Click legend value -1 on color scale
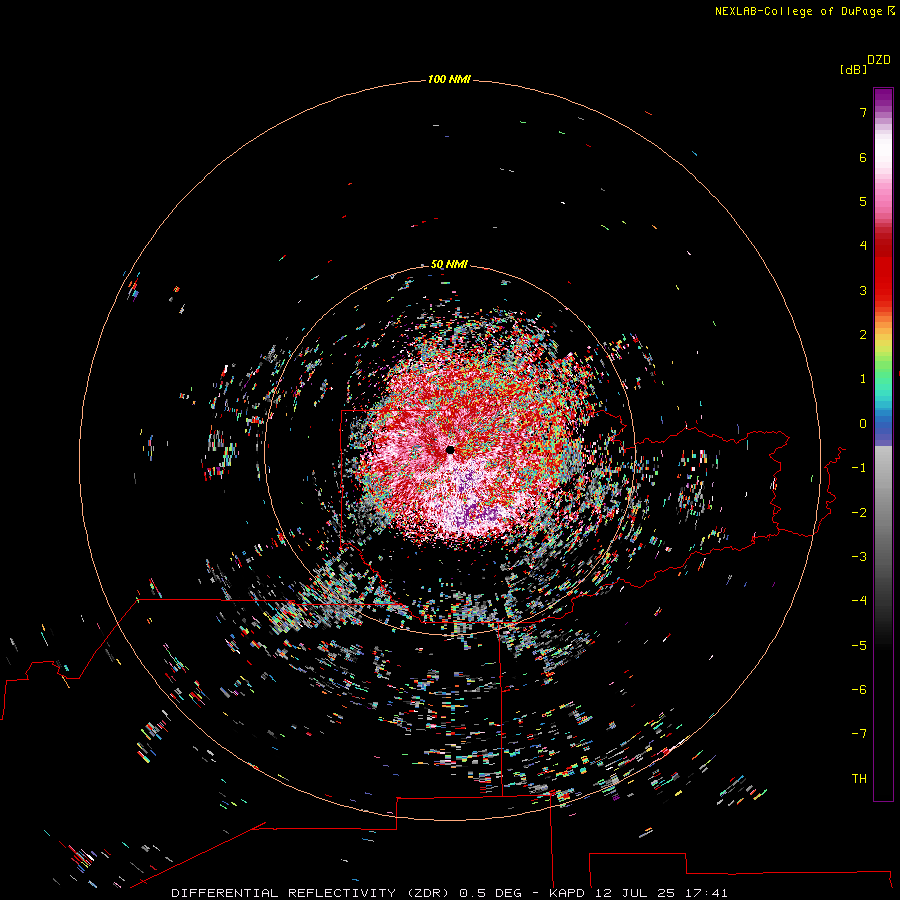This screenshot has width=900, height=900. 859,468
